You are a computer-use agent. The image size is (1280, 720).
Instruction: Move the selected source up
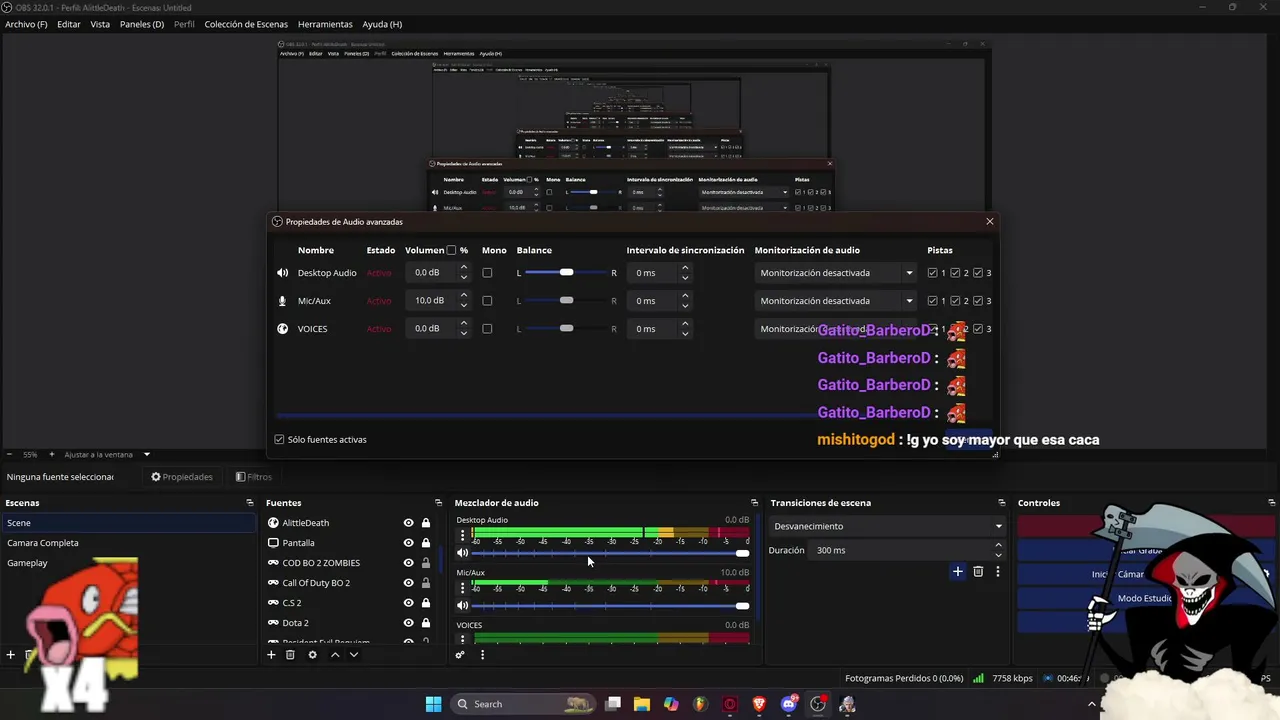(335, 655)
